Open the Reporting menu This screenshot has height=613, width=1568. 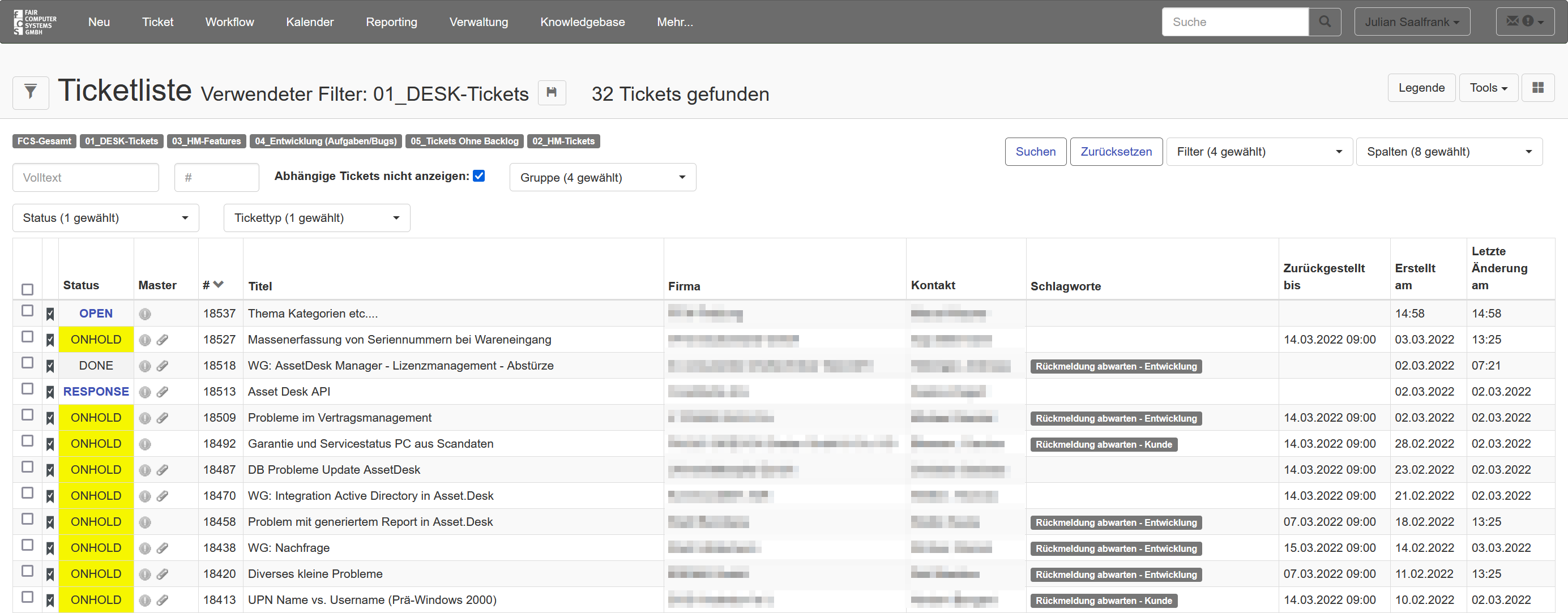(x=391, y=22)
